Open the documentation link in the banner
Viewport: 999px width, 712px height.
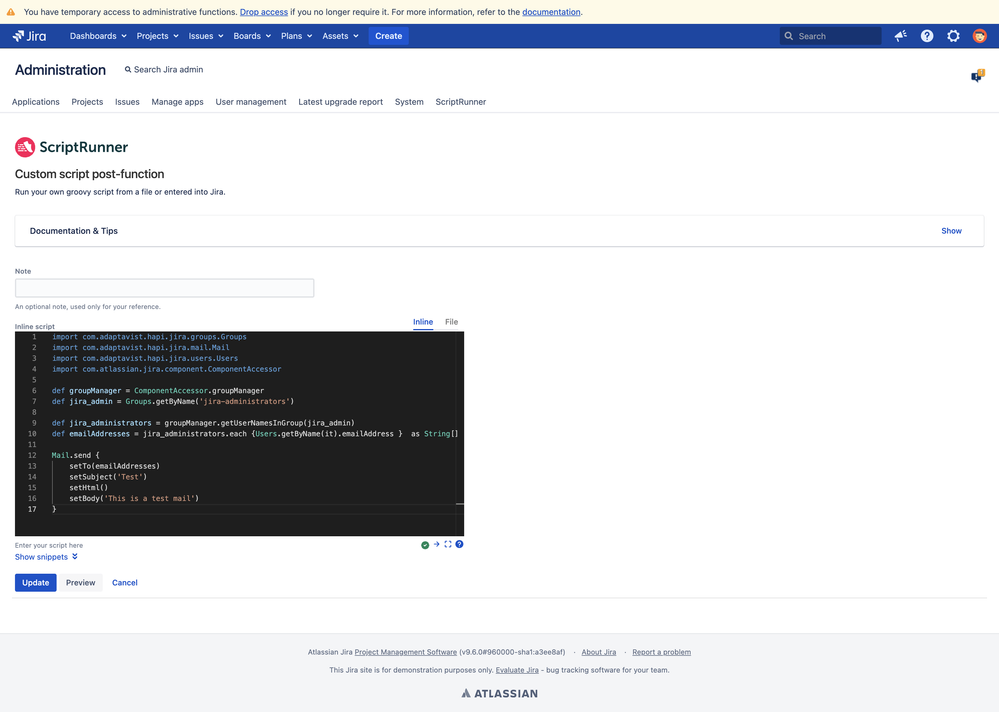[x=551, y=12]
